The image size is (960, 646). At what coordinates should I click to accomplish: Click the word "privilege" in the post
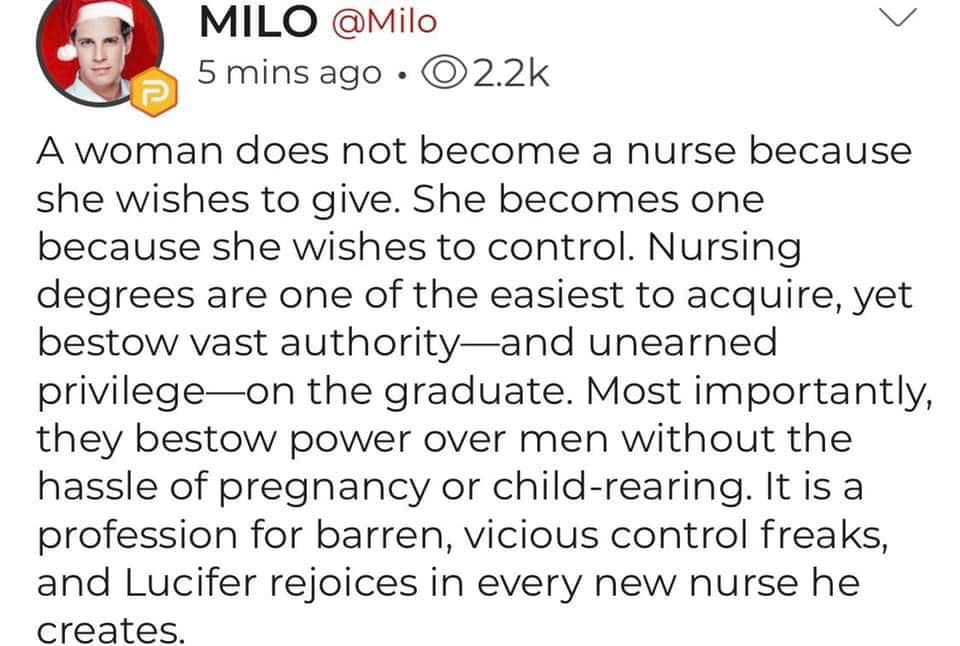[120, 392]
